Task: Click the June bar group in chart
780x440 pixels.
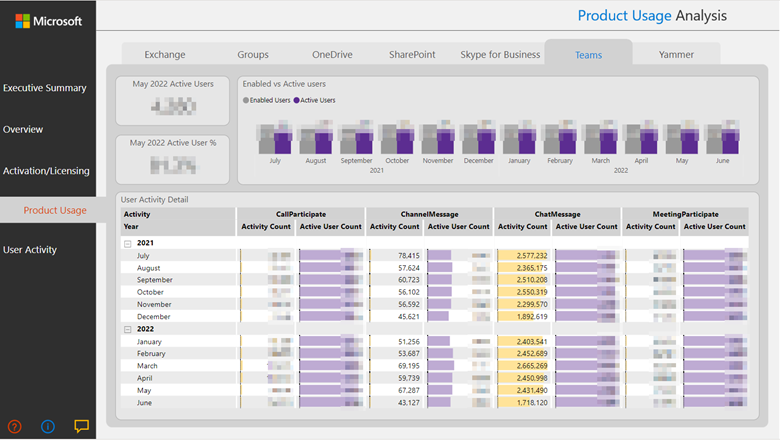Action: coord(723,138)
